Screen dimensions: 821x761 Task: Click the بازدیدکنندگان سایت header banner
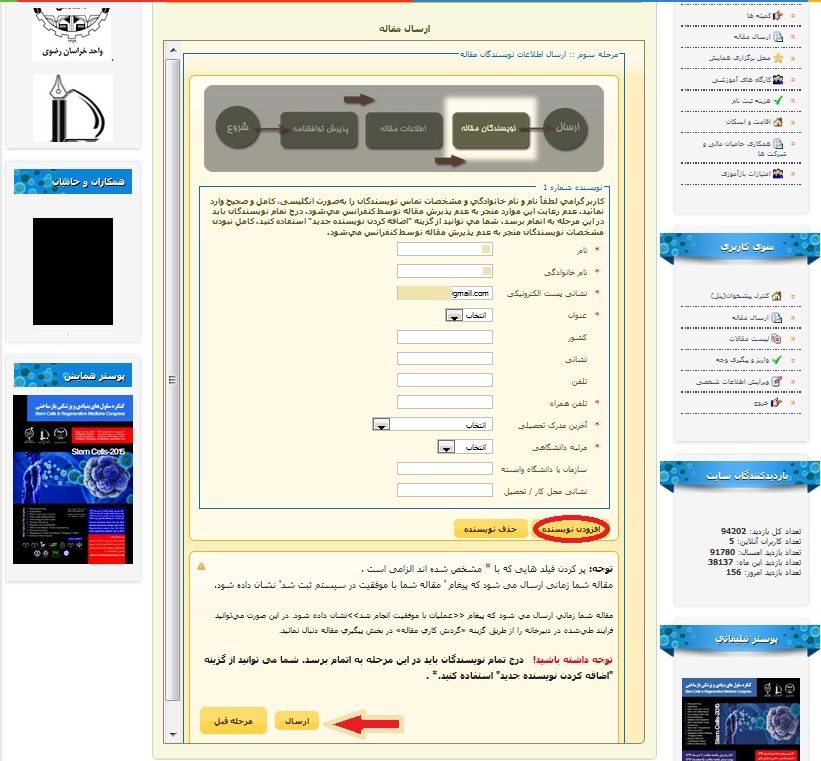tap(740, 475)
